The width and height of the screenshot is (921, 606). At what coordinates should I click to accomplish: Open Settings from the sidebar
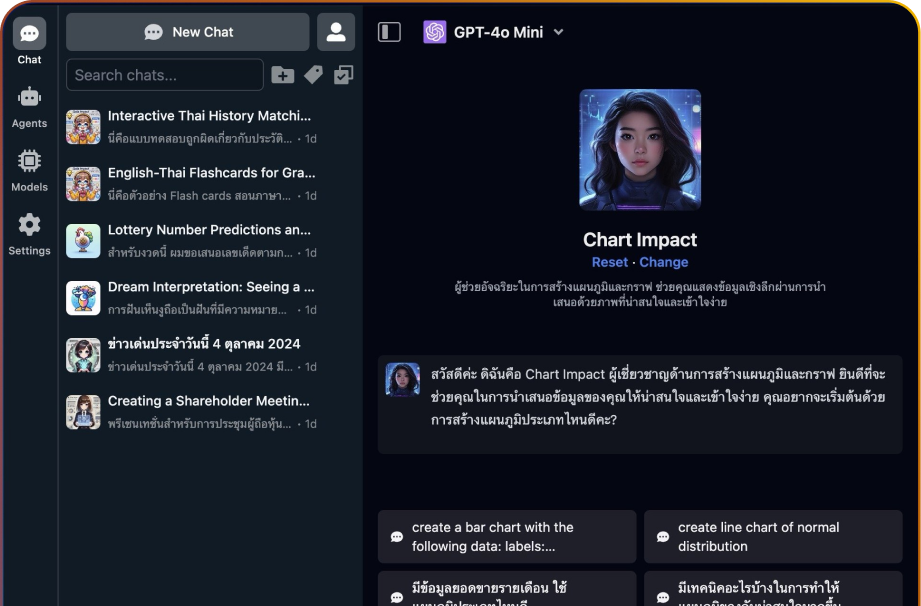tap(29, 234)
